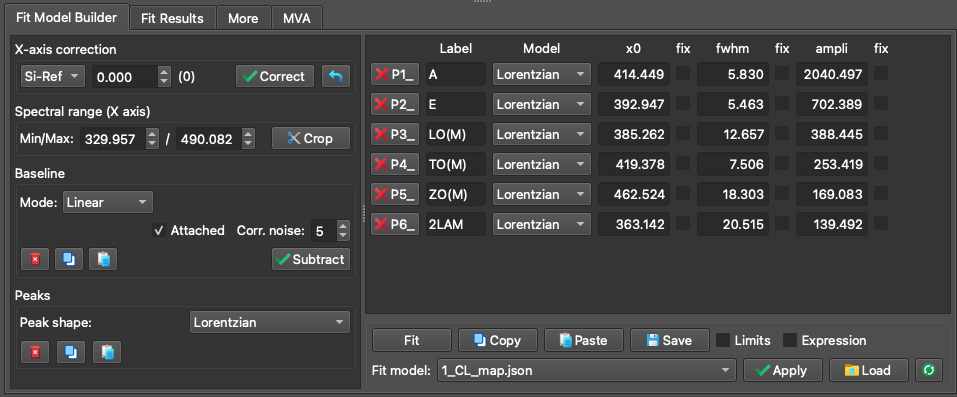The image size is (957, 397).
Task: Enable the Expression checkbox
Action: pyautogui.click(x=790, y=340)
